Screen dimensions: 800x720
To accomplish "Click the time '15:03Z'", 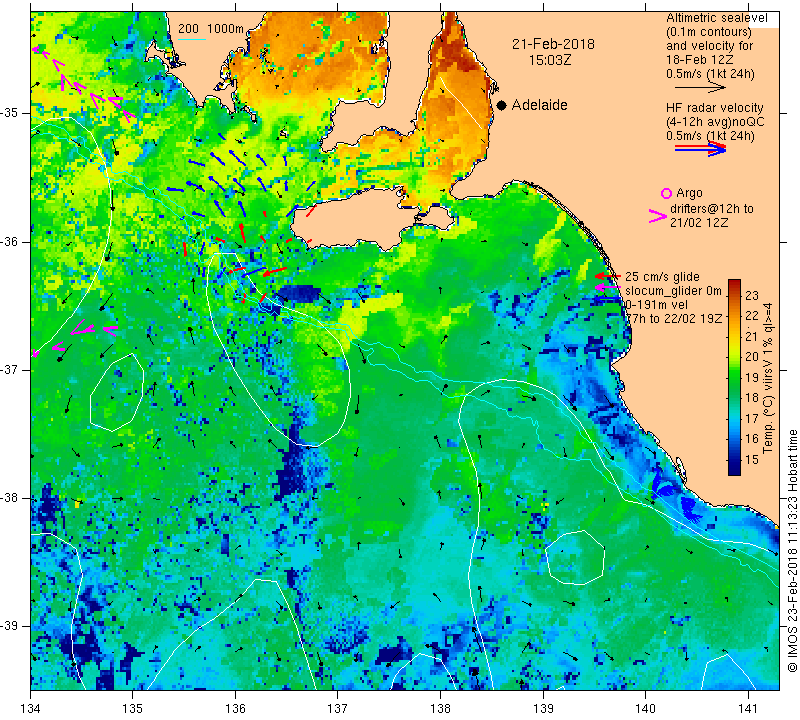I will click(x=549, y=60).
